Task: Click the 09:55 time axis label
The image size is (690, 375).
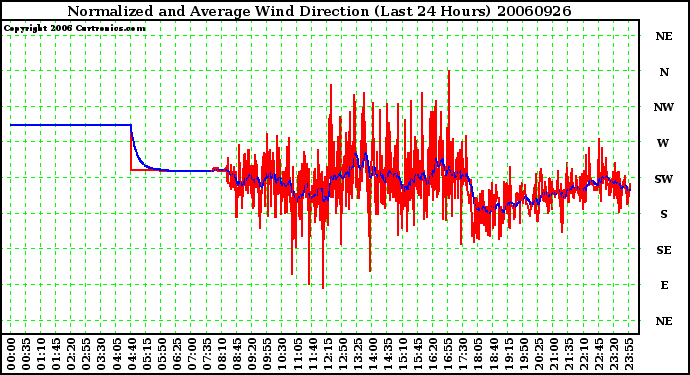Action: click(x=267, y=354)
